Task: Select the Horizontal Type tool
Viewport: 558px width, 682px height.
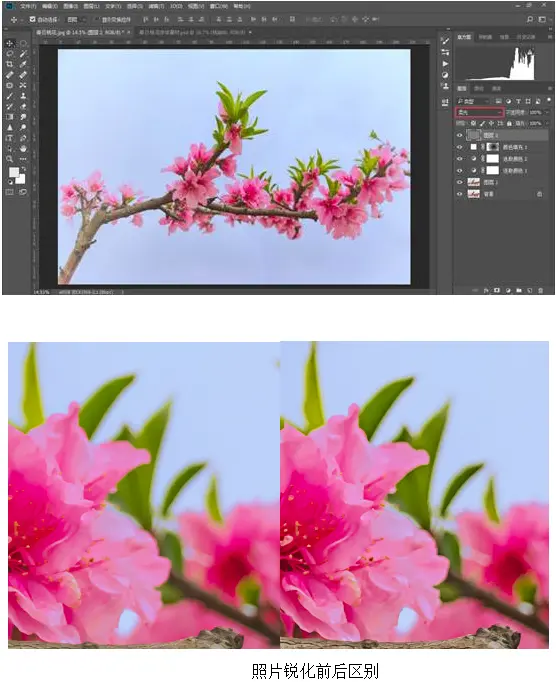Action: tap(10, 138)
